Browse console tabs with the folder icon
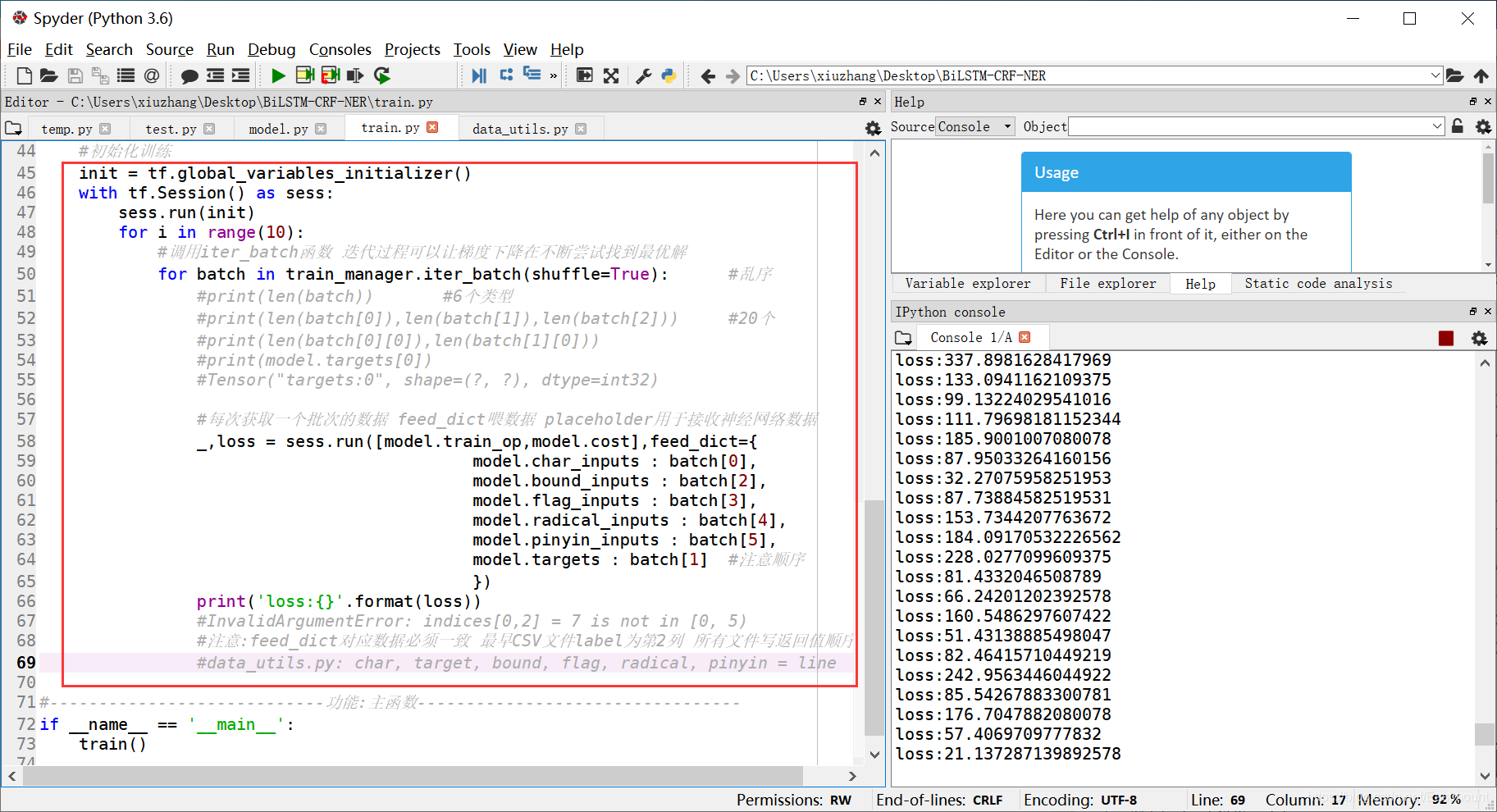The width and height of the screenshot is (1497, 812). tap(903, 337)
